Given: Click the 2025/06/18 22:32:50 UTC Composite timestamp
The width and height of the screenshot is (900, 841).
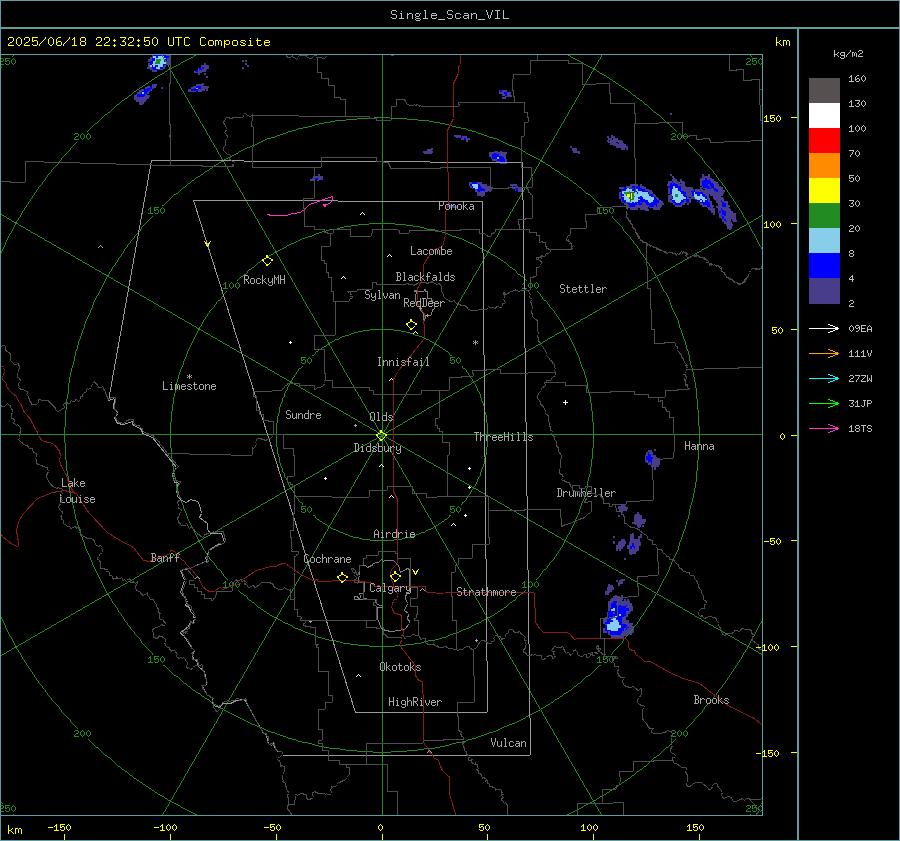Looking at the screenshot, I should pos(138,42).
